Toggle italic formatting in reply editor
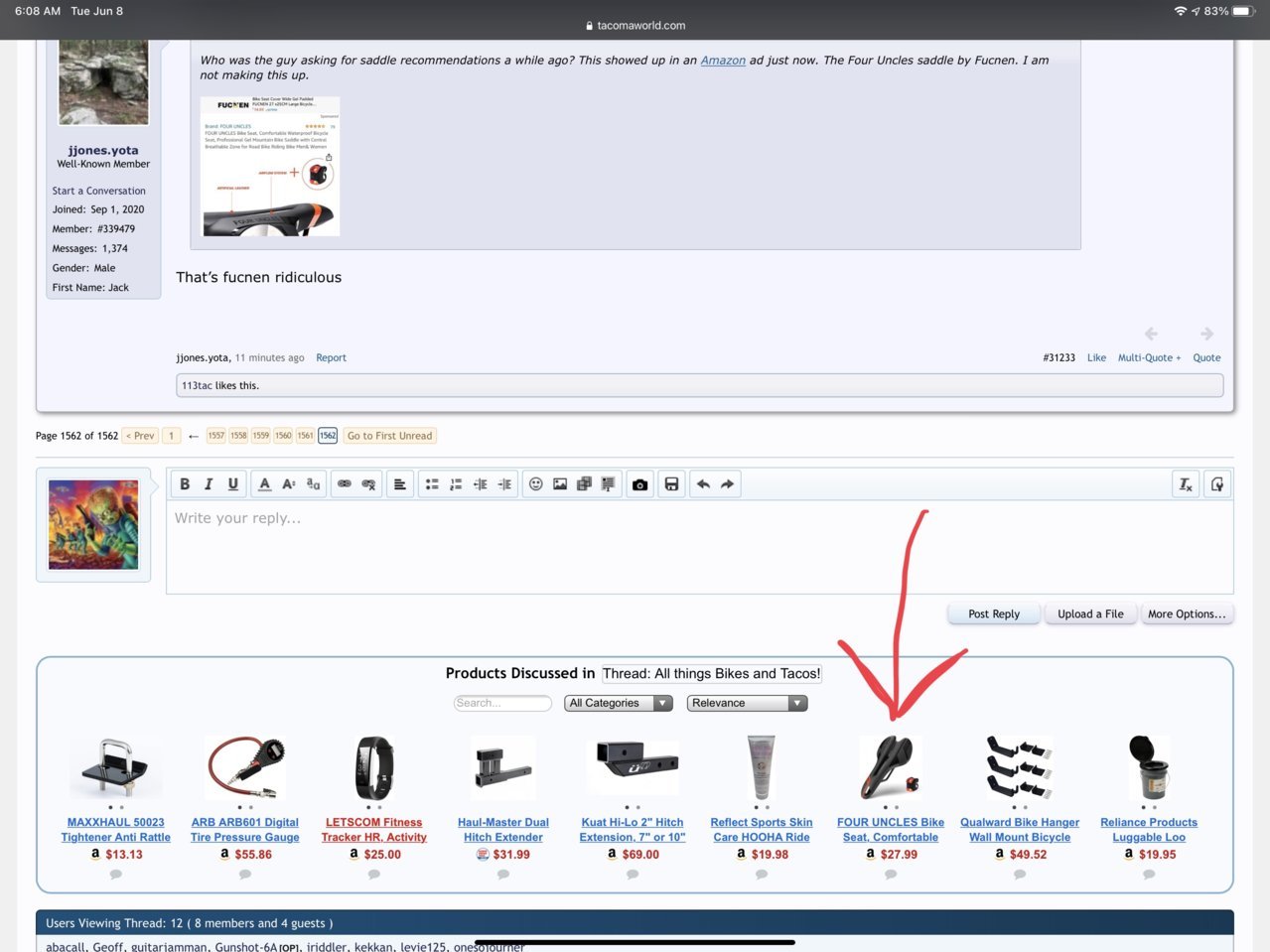The width and height of the screenshot is (1270, 952). pos(209,484)
